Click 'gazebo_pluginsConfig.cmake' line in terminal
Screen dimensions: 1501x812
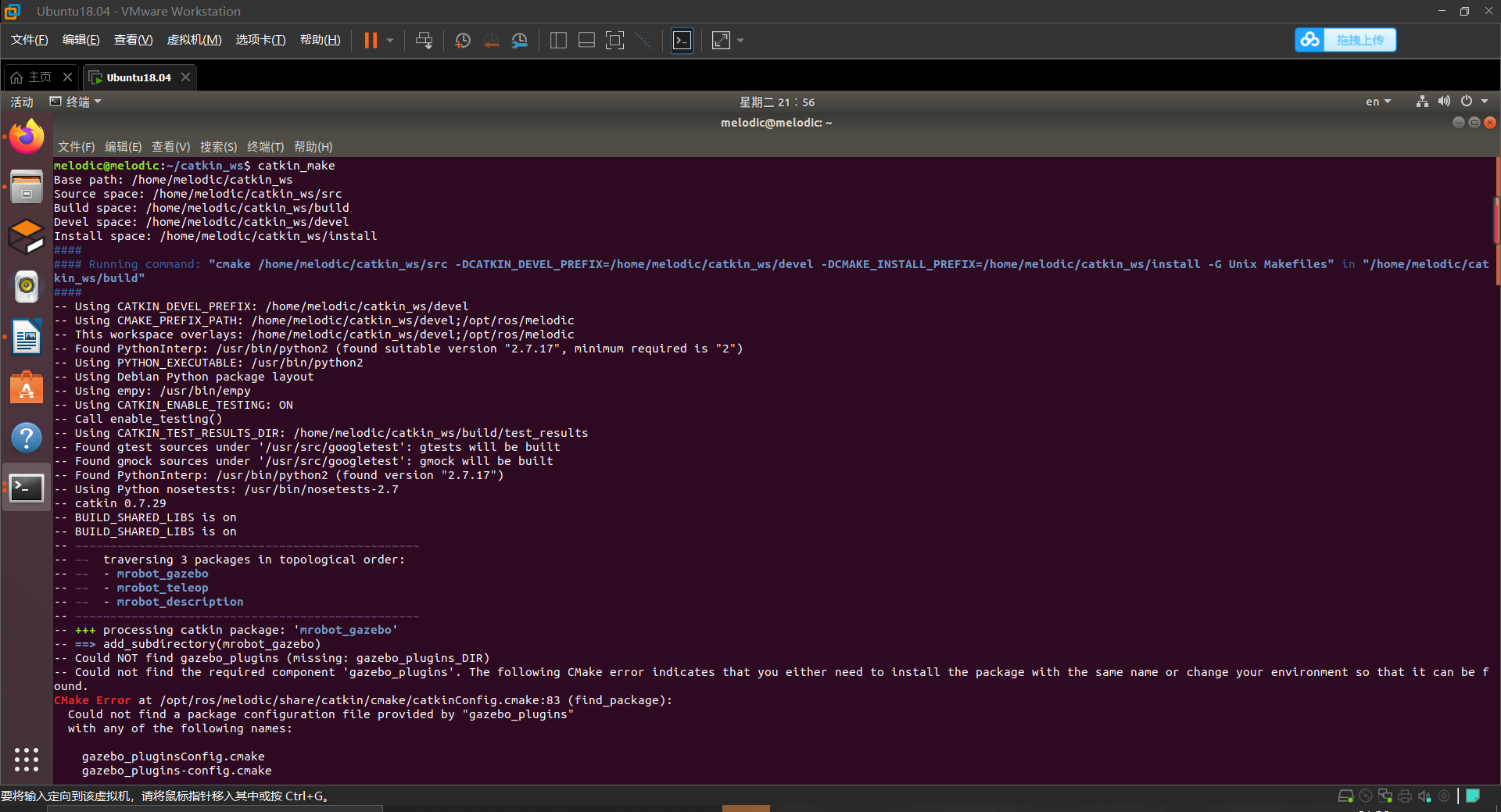point(174,757)
